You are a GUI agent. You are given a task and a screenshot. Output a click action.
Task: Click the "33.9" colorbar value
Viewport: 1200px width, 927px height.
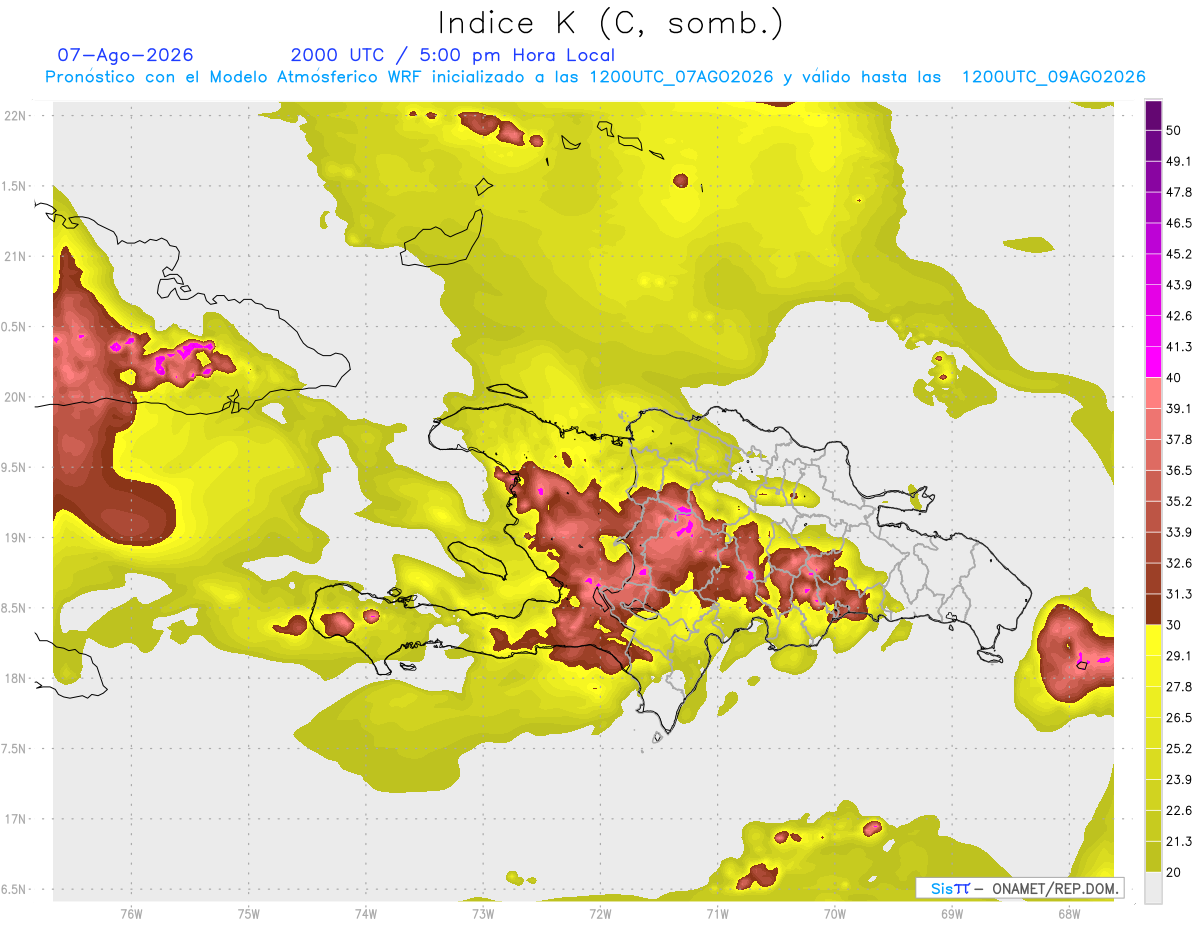coord(1179,533)
